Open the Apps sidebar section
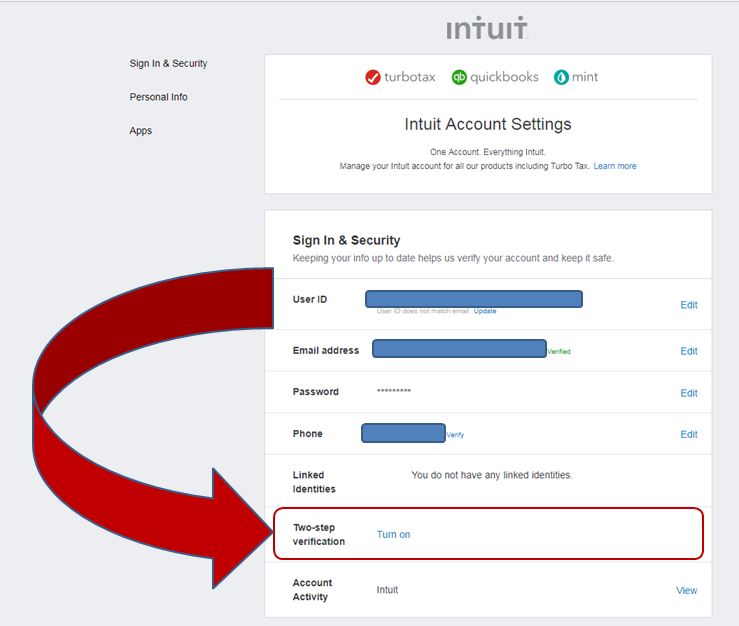The height and width of the screenshot is (626, 739). click(x=140, y=131)
